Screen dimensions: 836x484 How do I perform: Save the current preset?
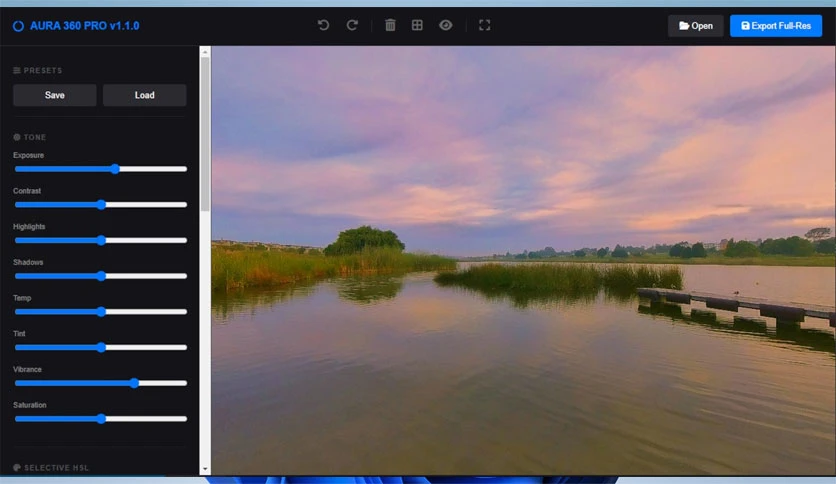click(55, 95)
